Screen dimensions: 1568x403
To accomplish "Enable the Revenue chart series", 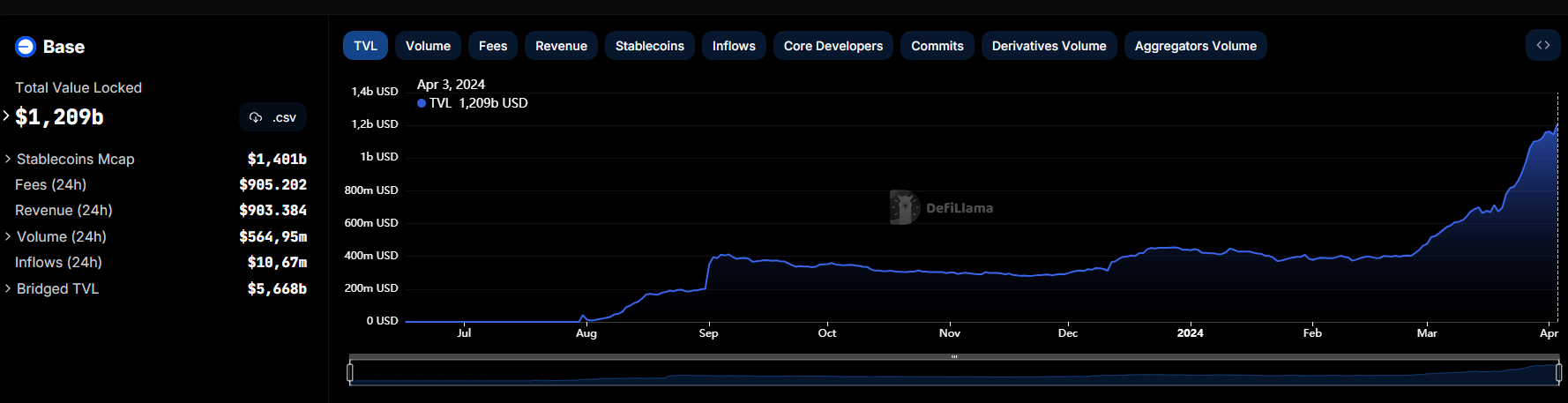I will (561, 46).
